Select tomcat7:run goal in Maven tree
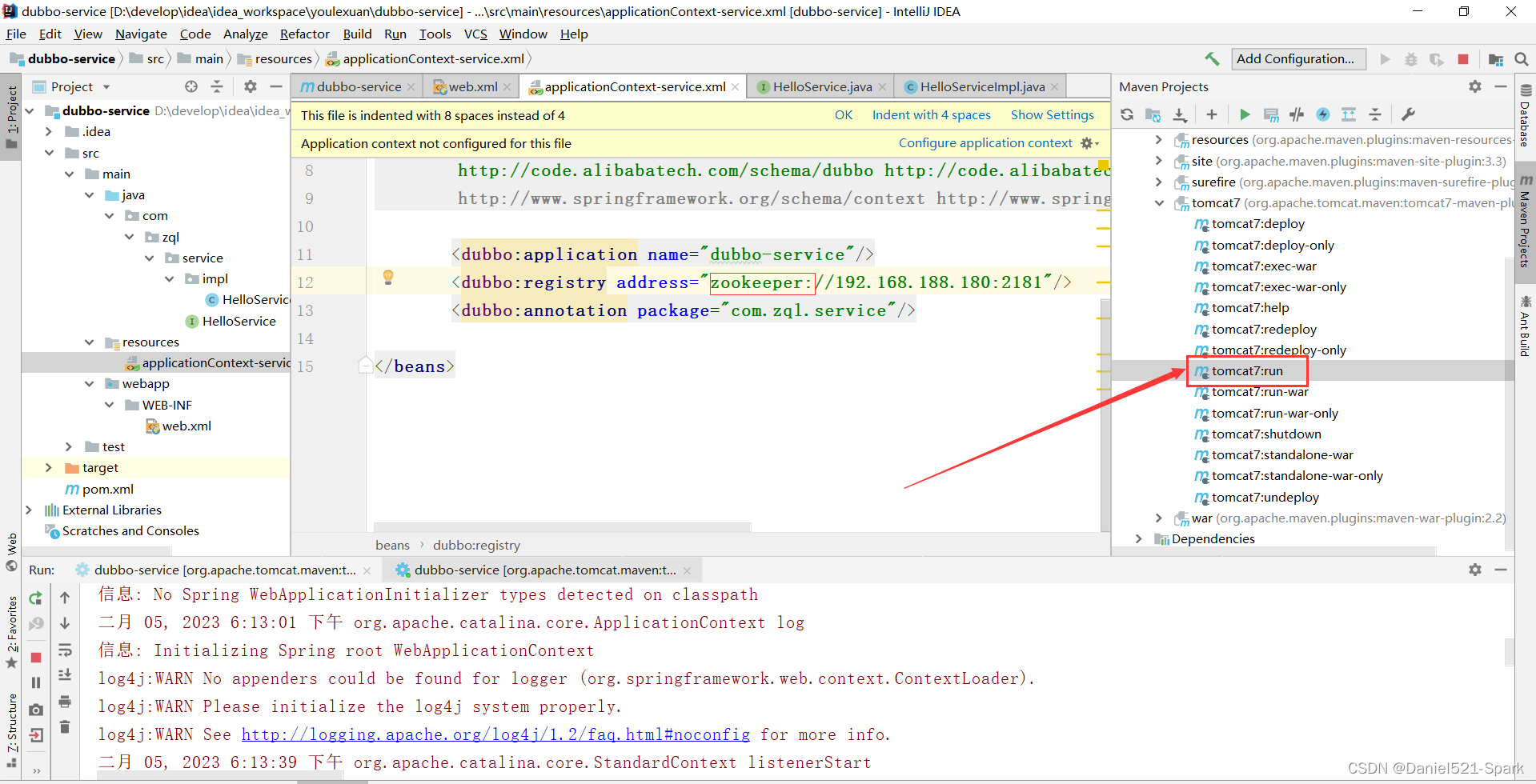The height and width of the screenshot is (784, 1536). pos(1246,370)
